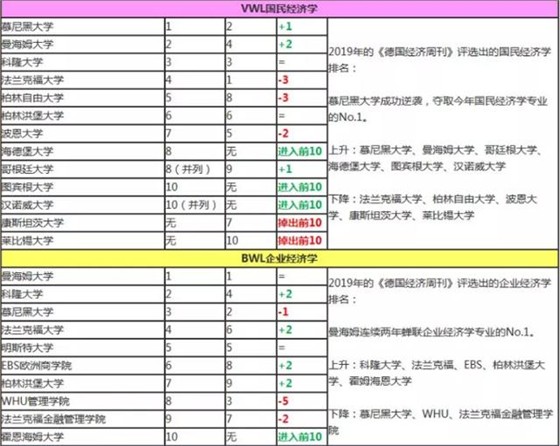The width and height of the screenshot is (560, 446).
Task: Select the 慕尼黑大学 cell under VWL
Action: coord(83,26)
